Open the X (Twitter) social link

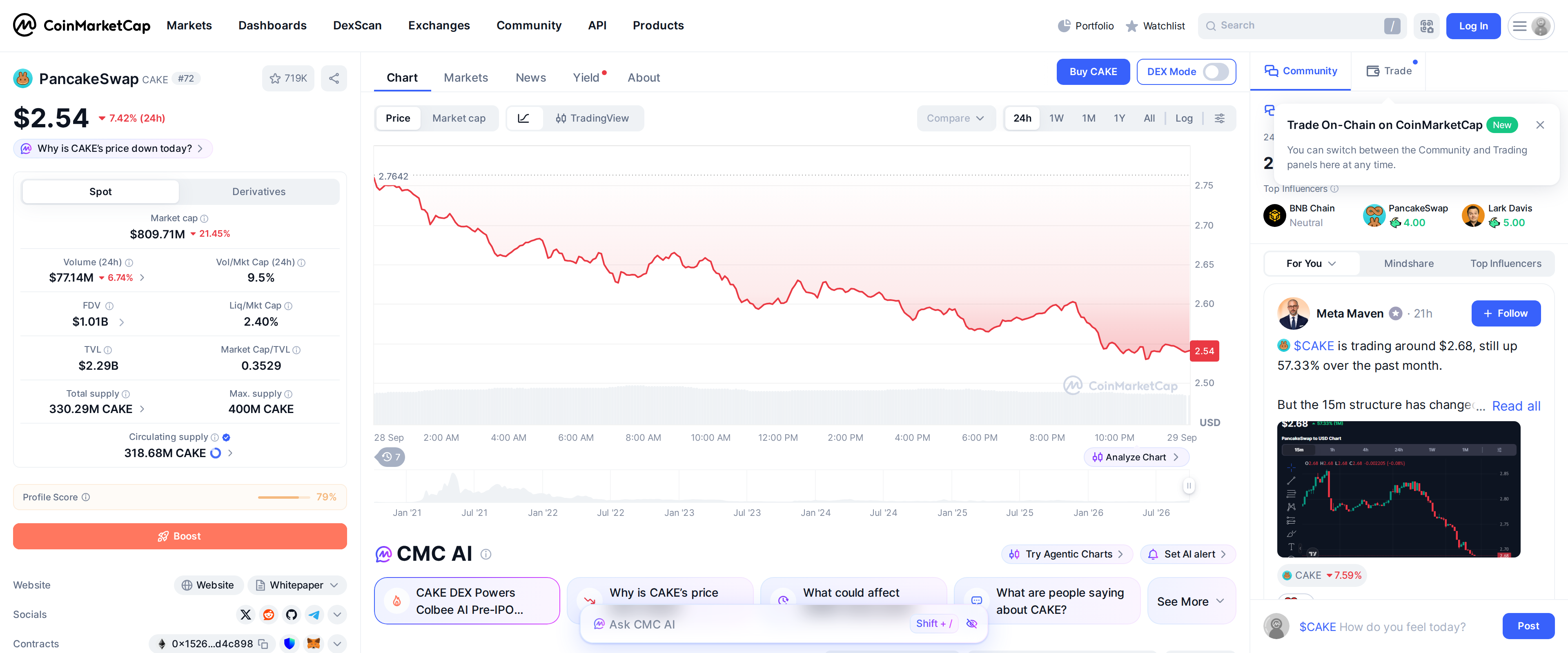[x=245, y=614]
